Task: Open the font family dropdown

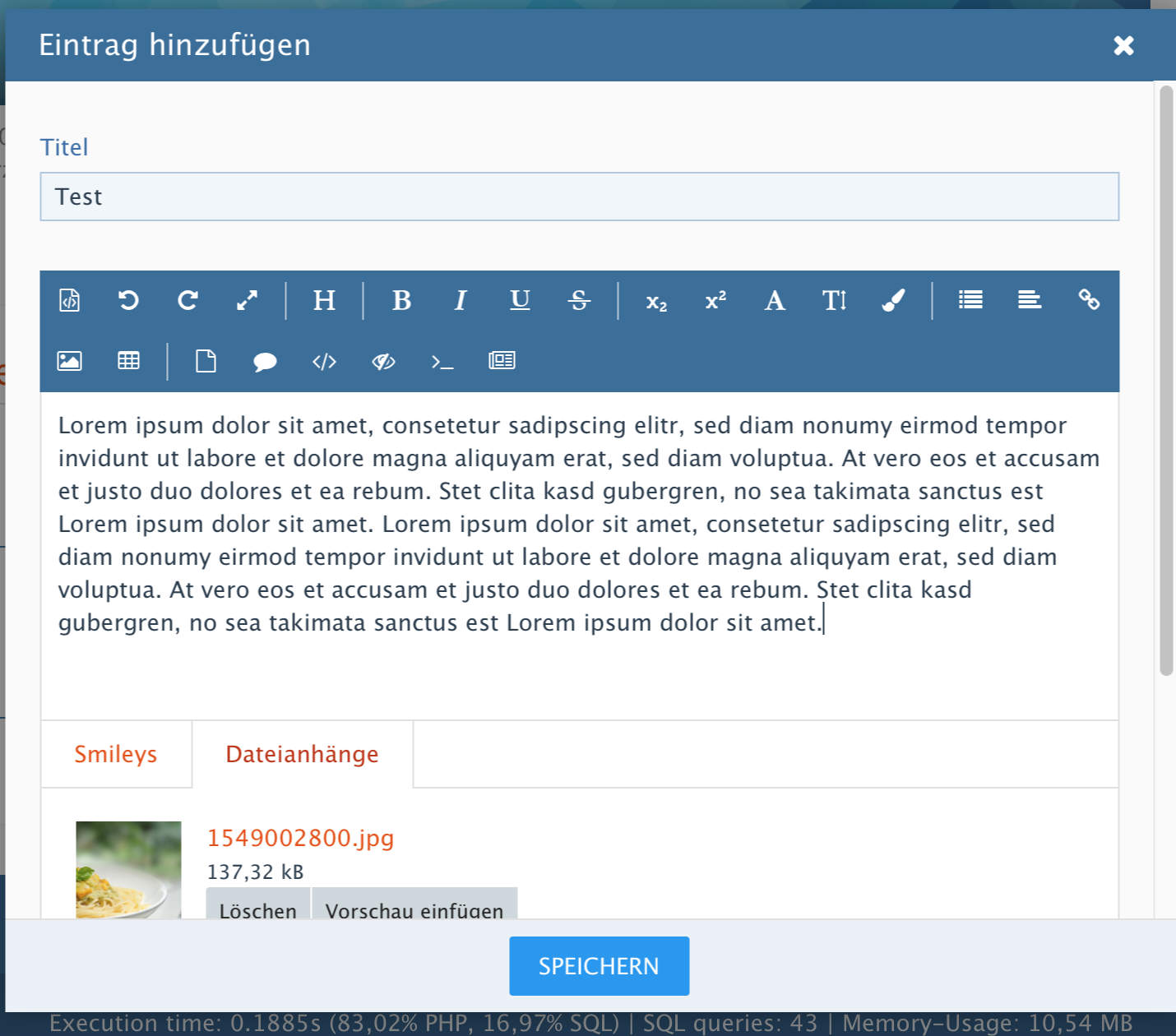Action: pyautogui.click(x=775, y=300)
